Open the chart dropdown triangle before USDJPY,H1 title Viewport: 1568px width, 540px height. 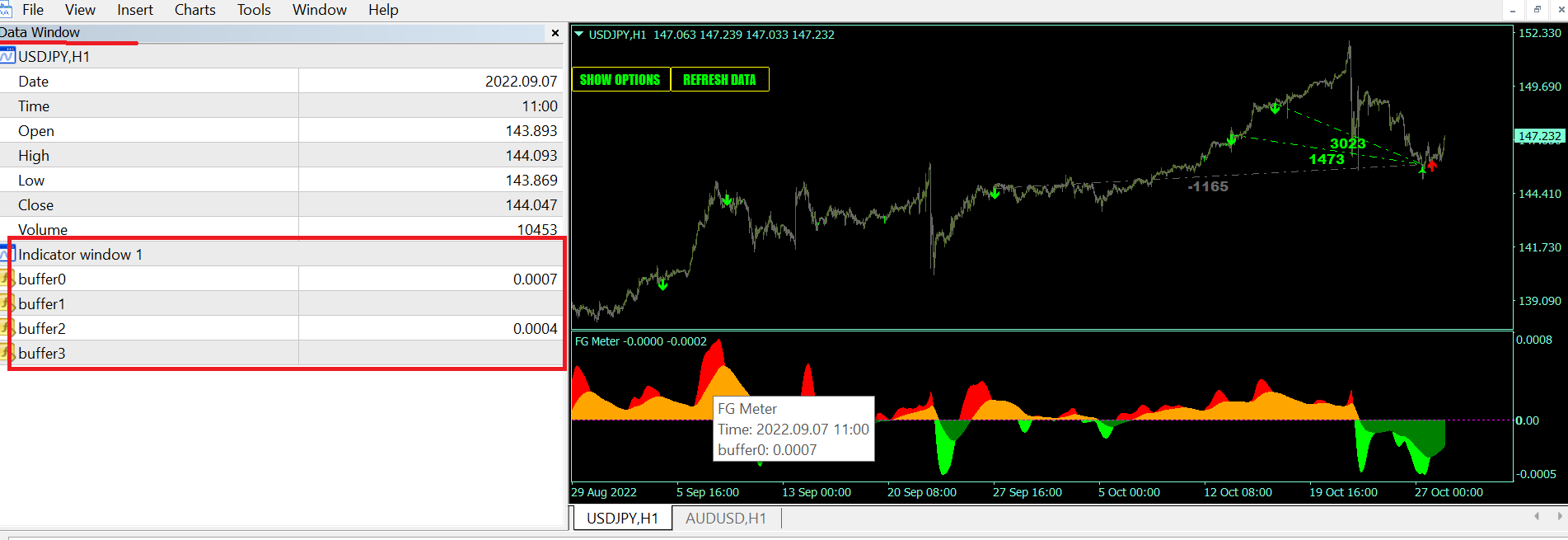click(x=578, y=35)
